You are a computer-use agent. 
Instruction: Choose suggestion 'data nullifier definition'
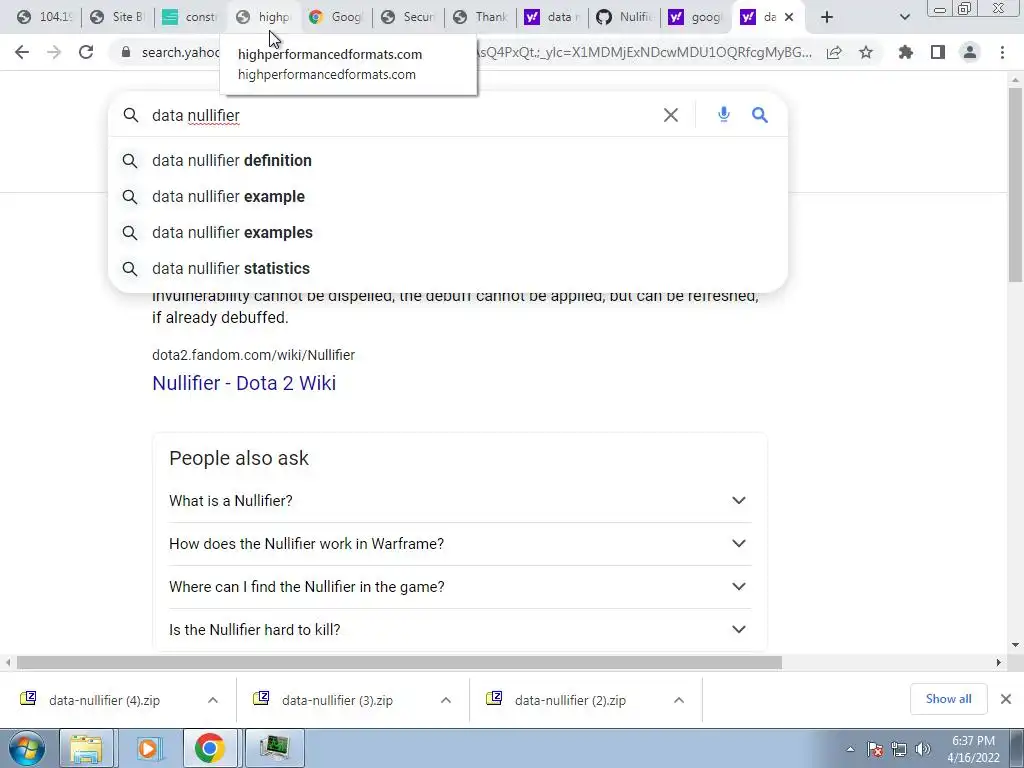click(448, 161)
